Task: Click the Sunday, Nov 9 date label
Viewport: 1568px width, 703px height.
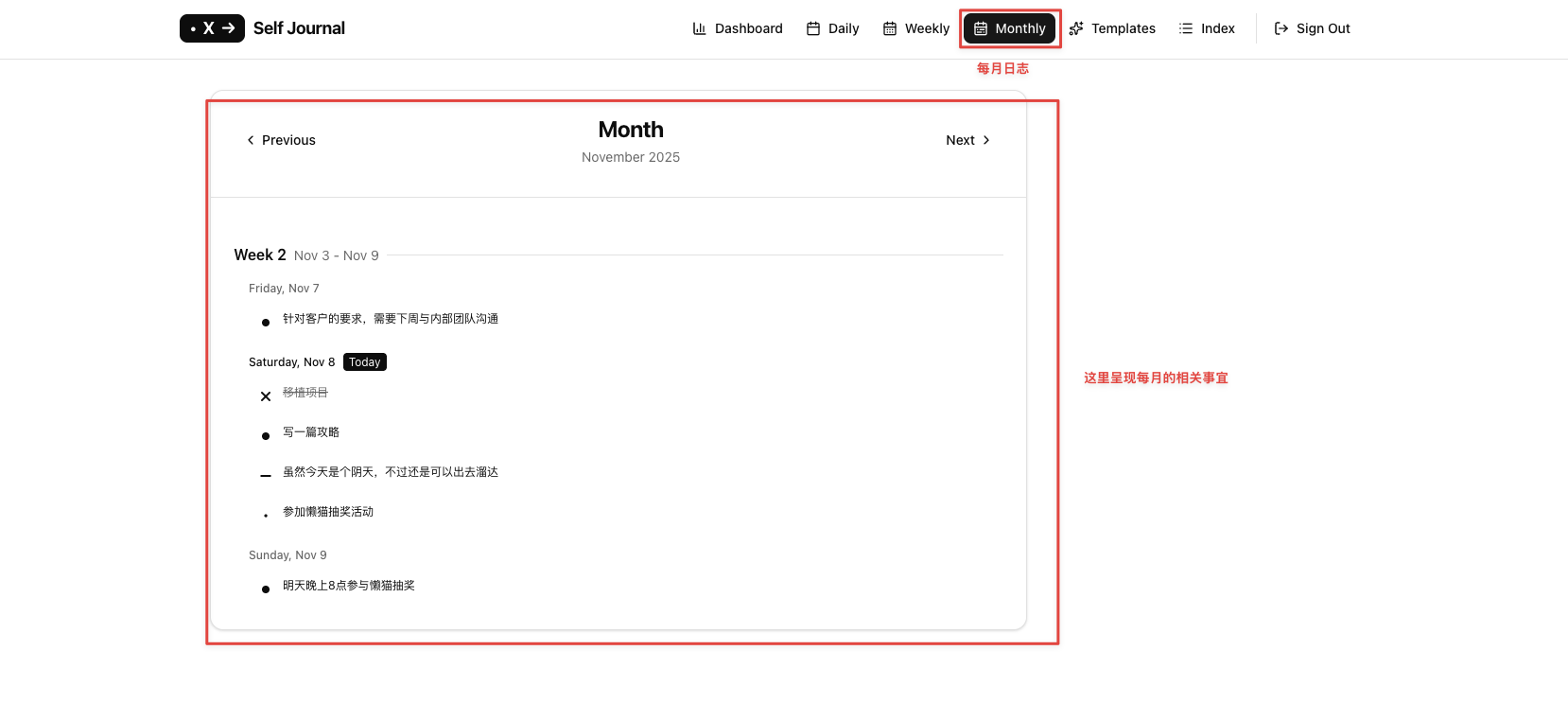Action: click(x=287, y=555)
